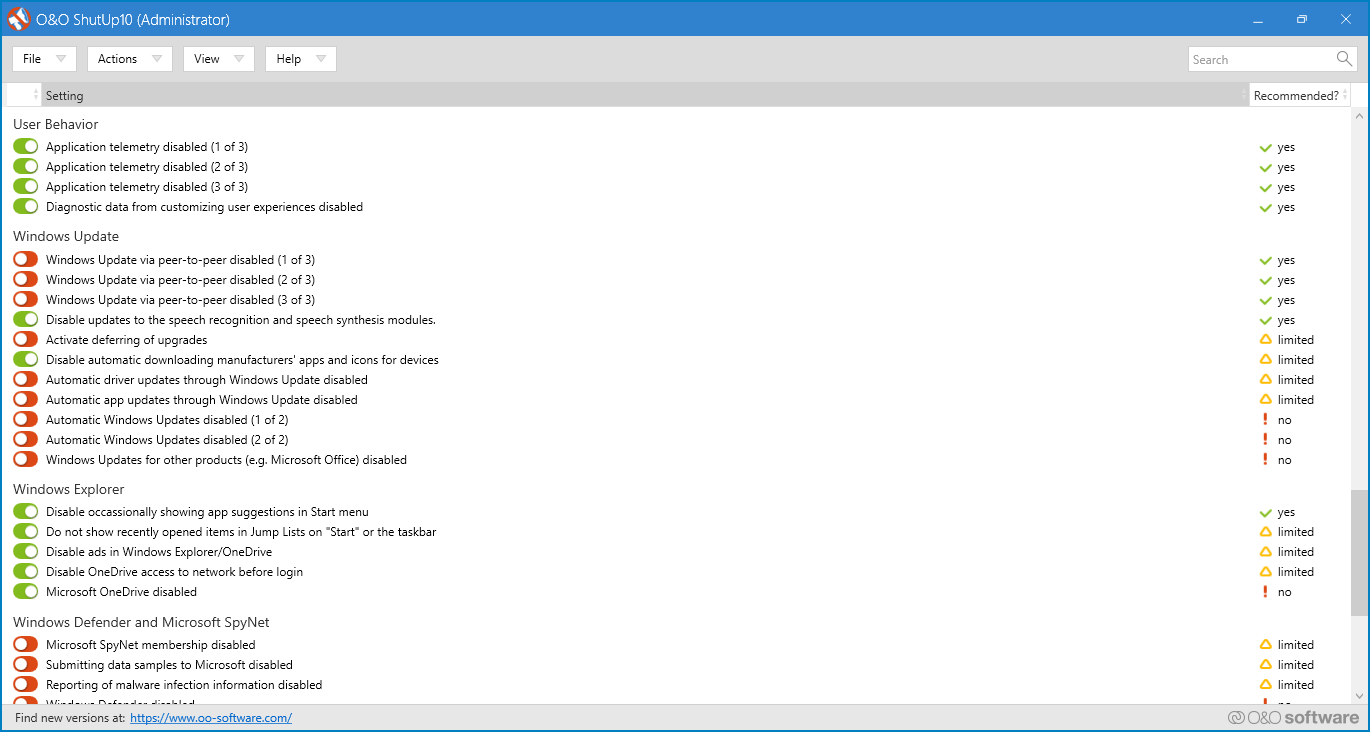This screenshot has height=732, width=1370.
Task: Click green check icon for Windows Update peer-to-peer (3 of 3)
Action: [1266, 300]
